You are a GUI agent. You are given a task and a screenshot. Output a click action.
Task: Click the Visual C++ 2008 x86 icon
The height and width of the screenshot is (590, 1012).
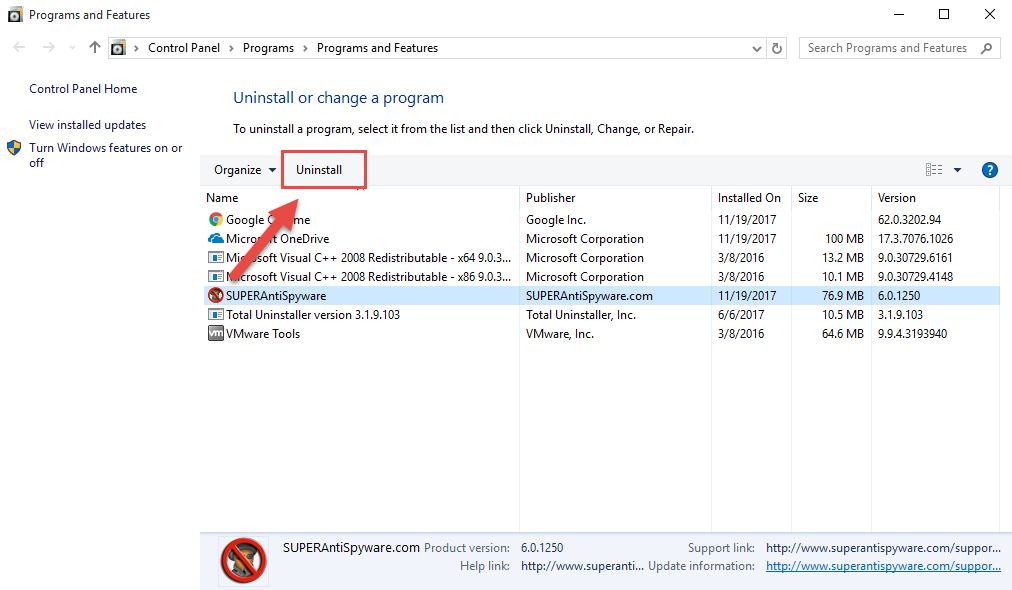[216, 276]
